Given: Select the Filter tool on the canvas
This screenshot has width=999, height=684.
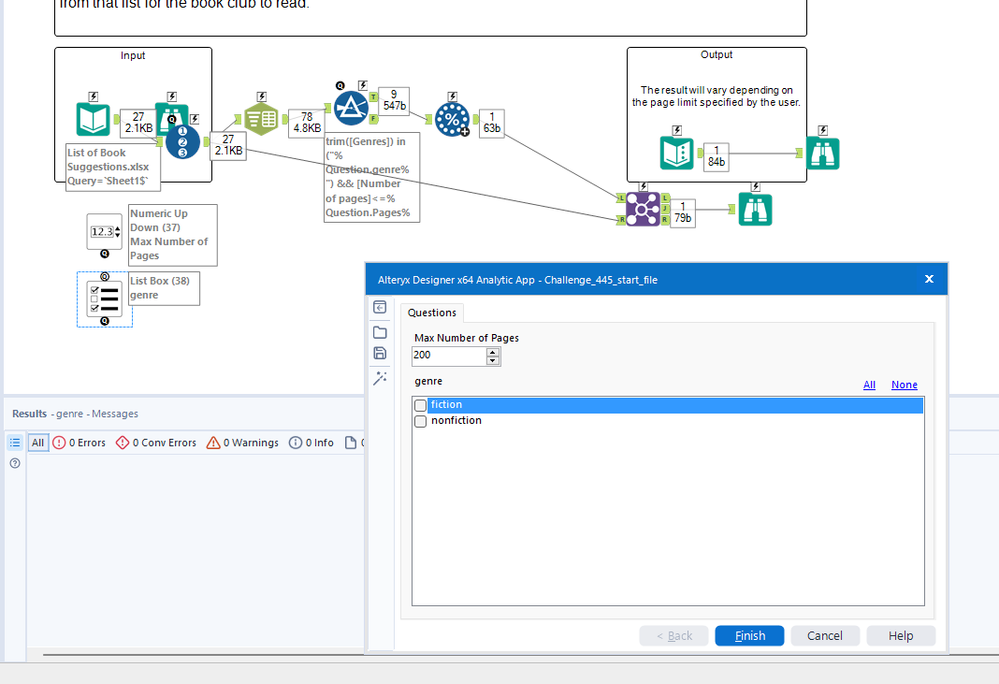Looking at the screenshot, I should click(351, 108).
